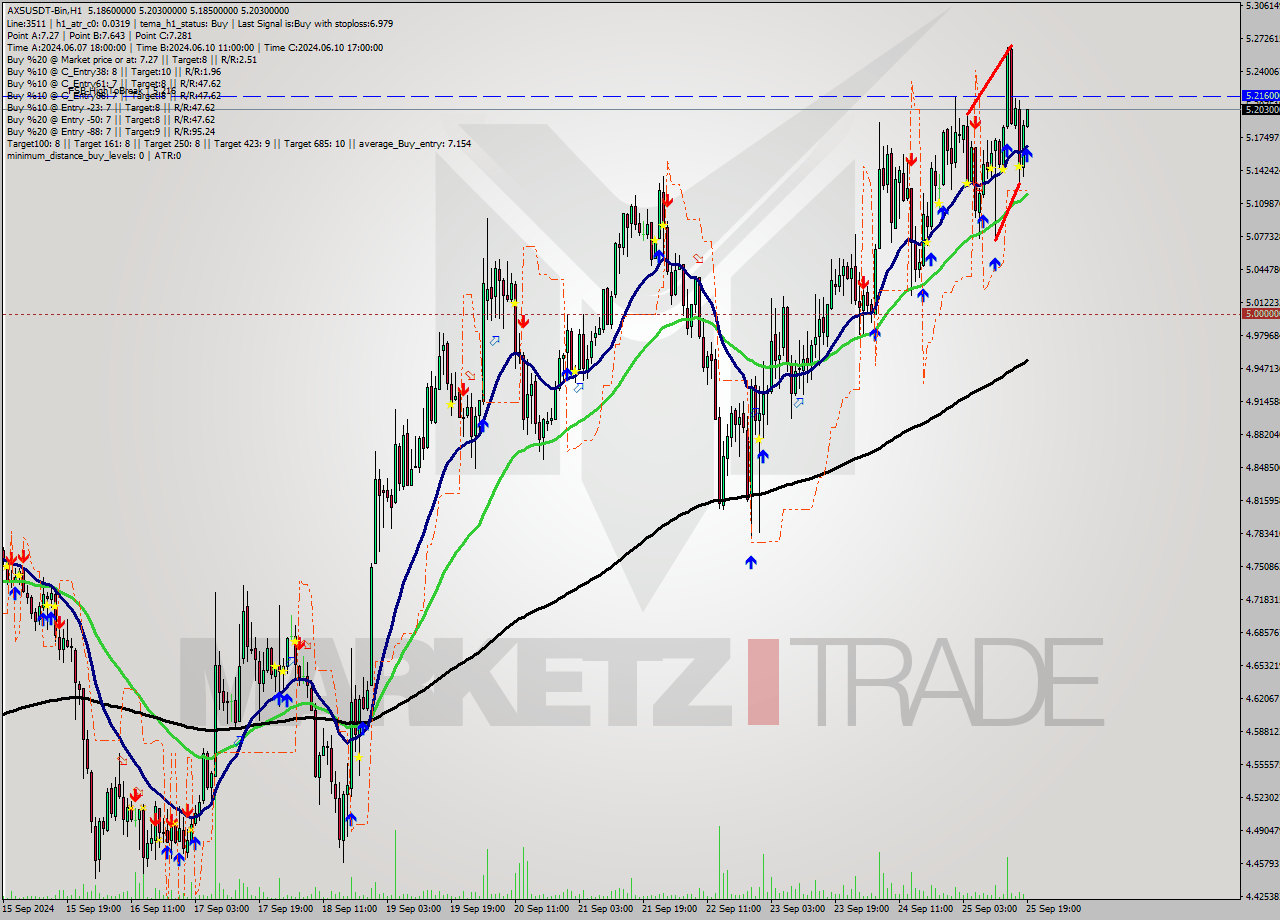
Task: Click the 5.27261 price axis label
Action: pos(1262,39)
